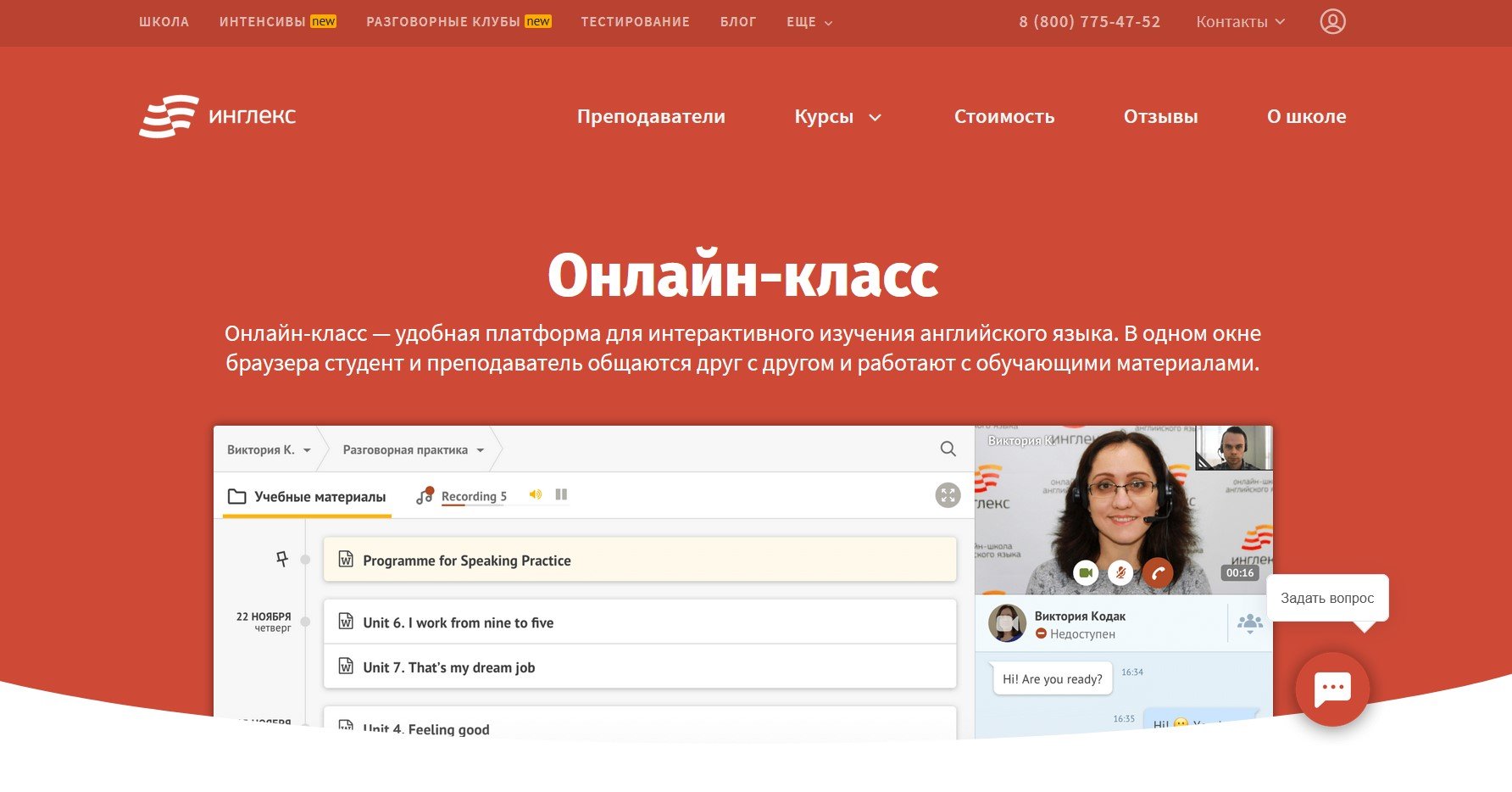The image size is (1512, 792).
Task: Click the participants group icon
Action: (1249, 623)
